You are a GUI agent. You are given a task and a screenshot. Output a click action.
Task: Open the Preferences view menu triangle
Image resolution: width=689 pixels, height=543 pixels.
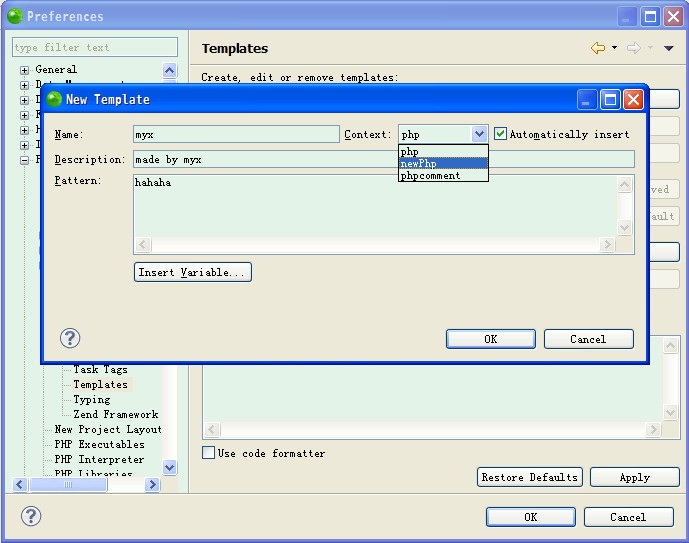(x=669, y=48)
